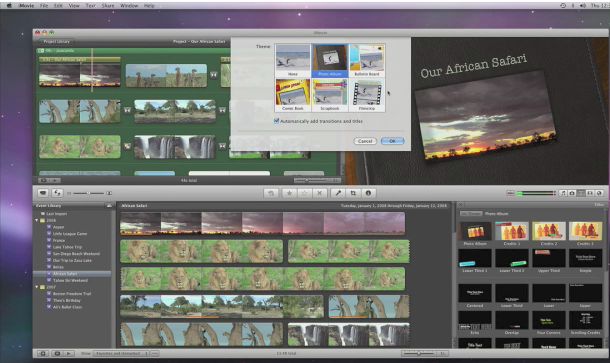Swap events and projects panes
Viewport: 610px width, 363px height.
click(57, 193)
